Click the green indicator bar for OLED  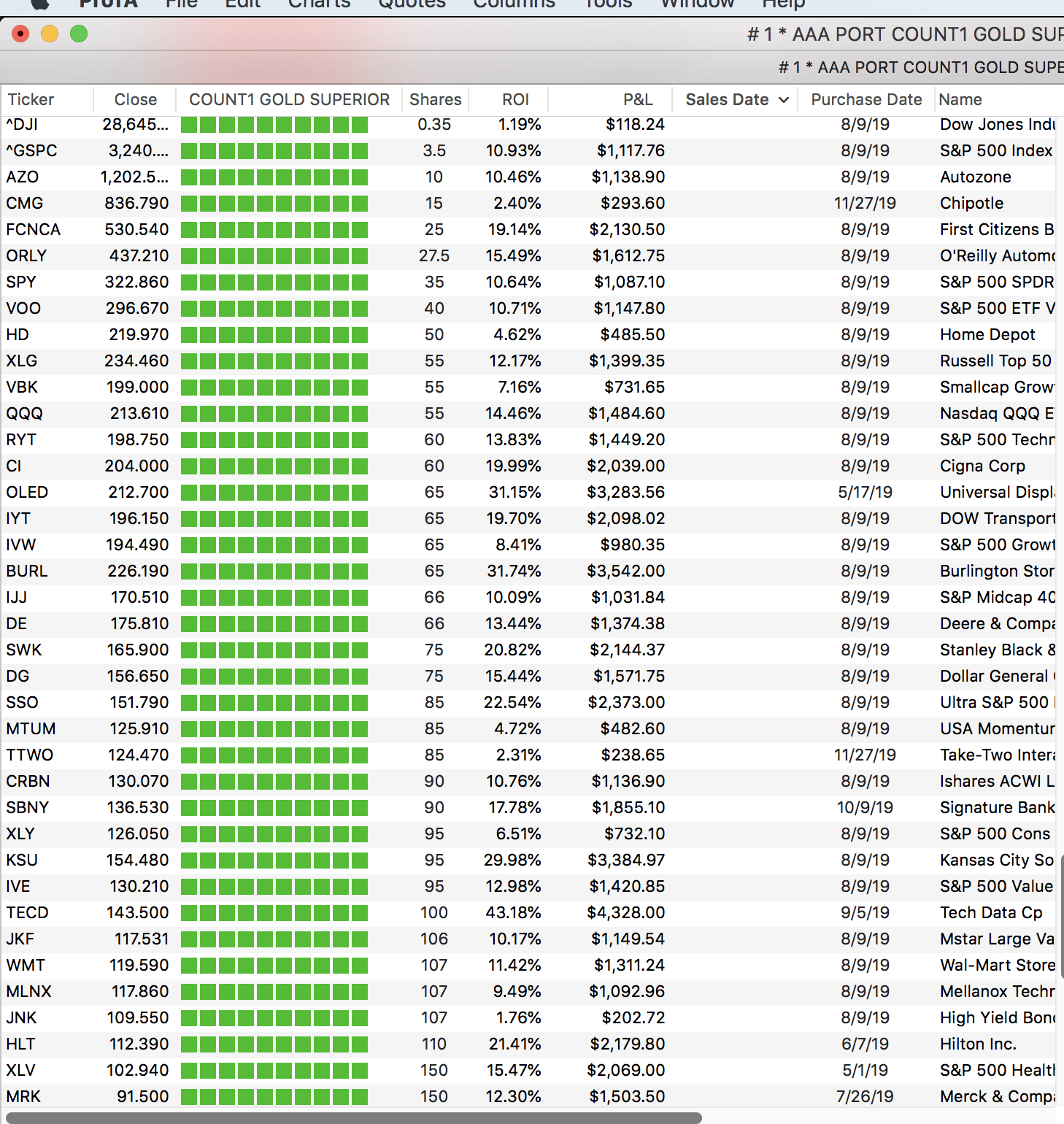click(x=274, y=493)
